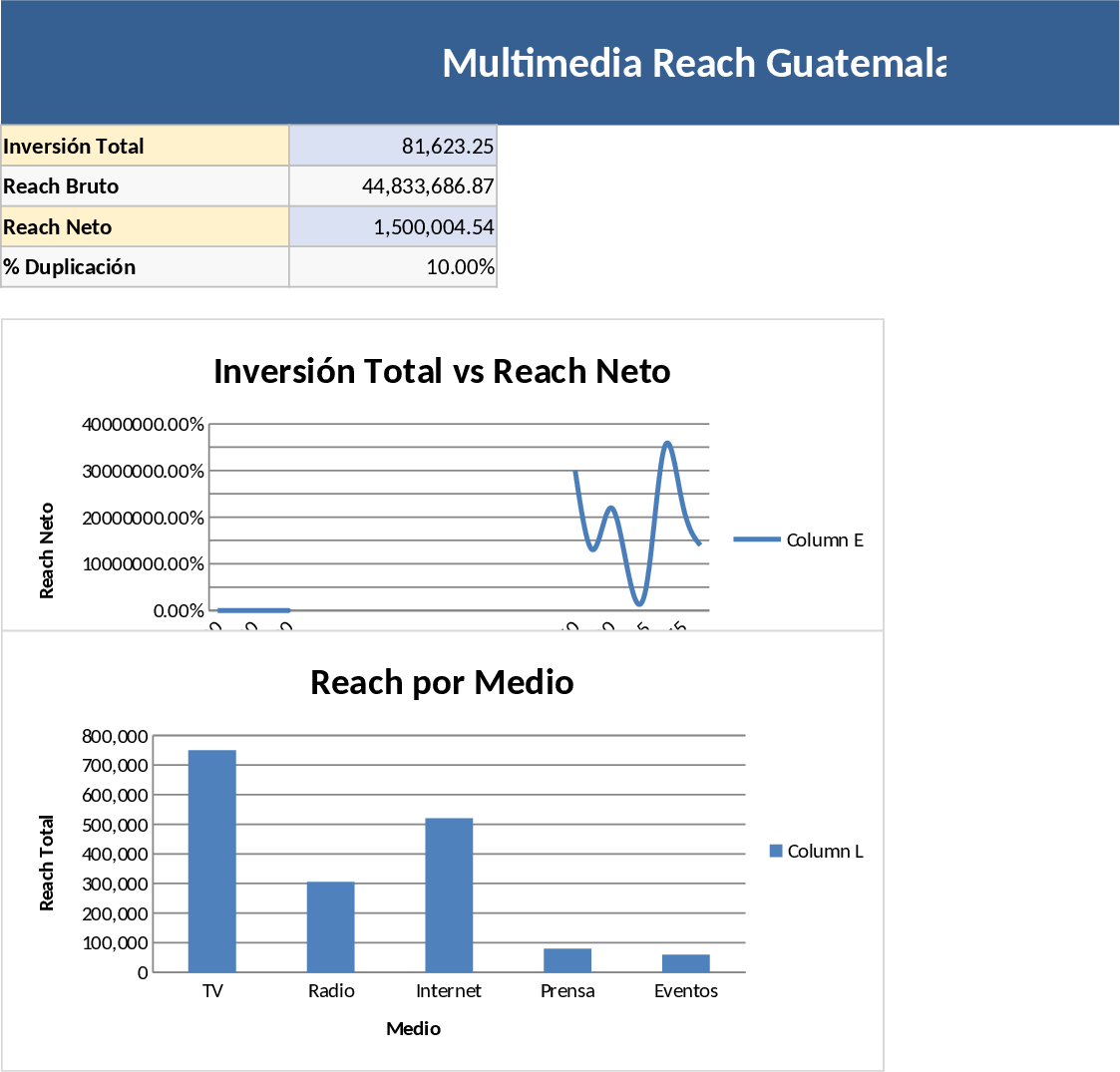
Task: Click the TV bar in Reach por Medio
Action: coord(212,858)
